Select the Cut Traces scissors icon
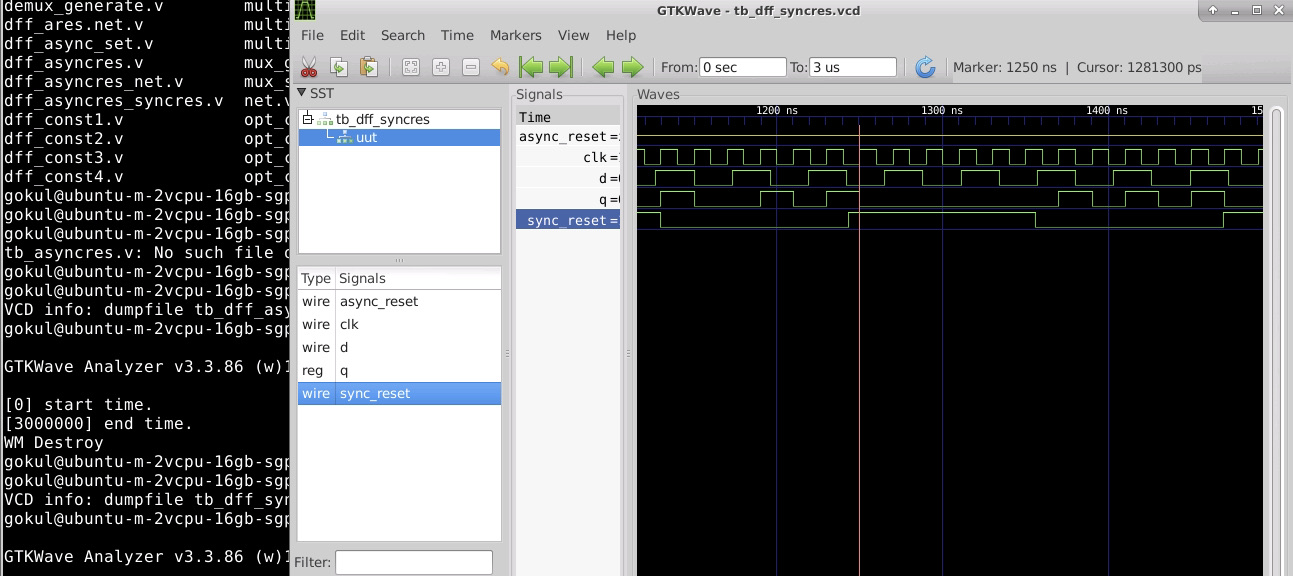This screenshot has width=1293, height=576. coord(308,66)
